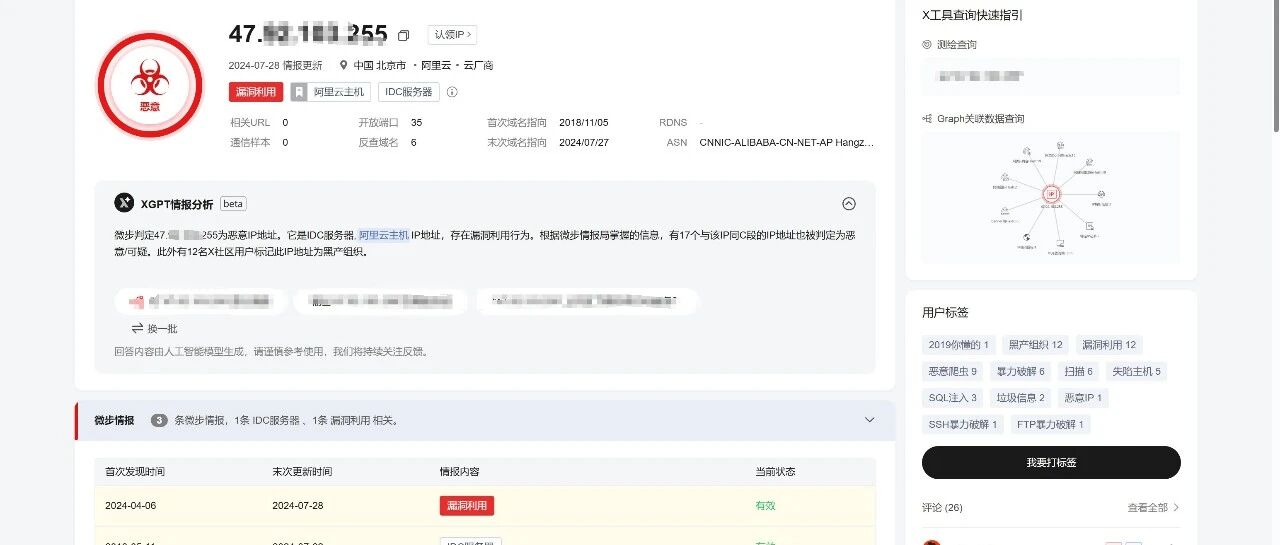Click 换一批 to refresh suggestions
Screen dimensions: 1280x545
point(154,328)
